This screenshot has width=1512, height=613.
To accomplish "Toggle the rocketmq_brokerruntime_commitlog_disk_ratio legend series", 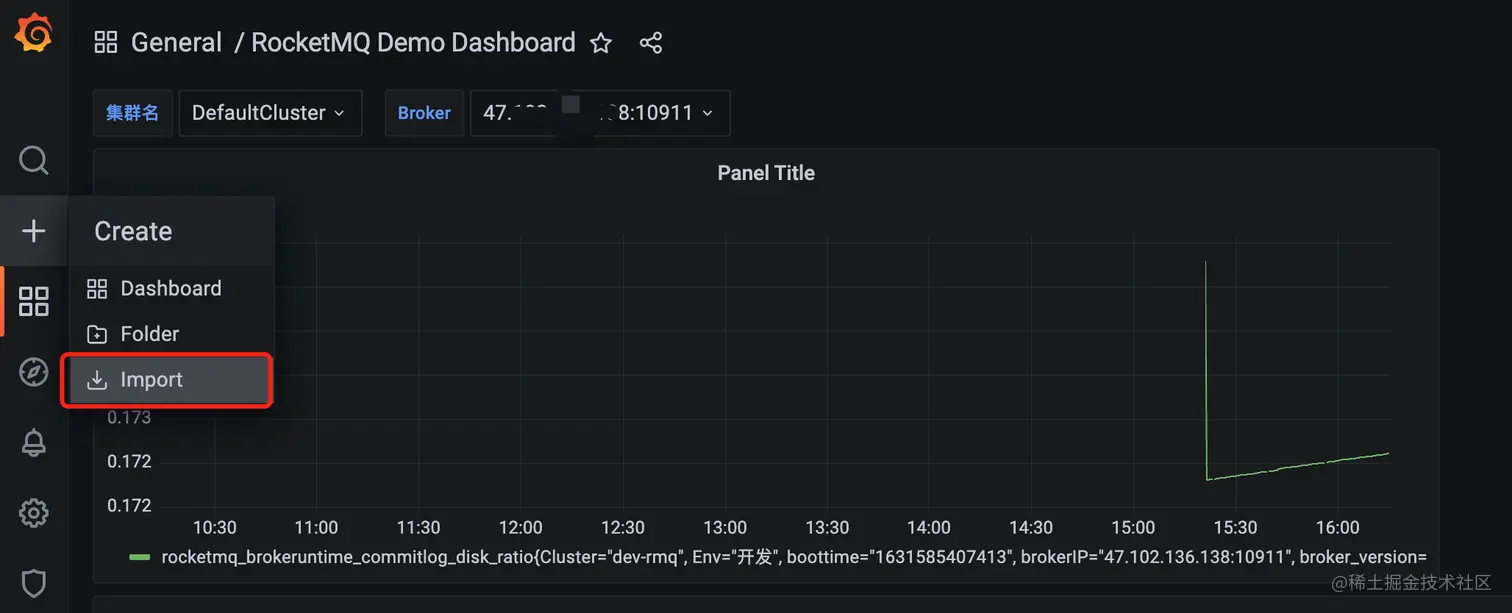I will coord(793,557).
